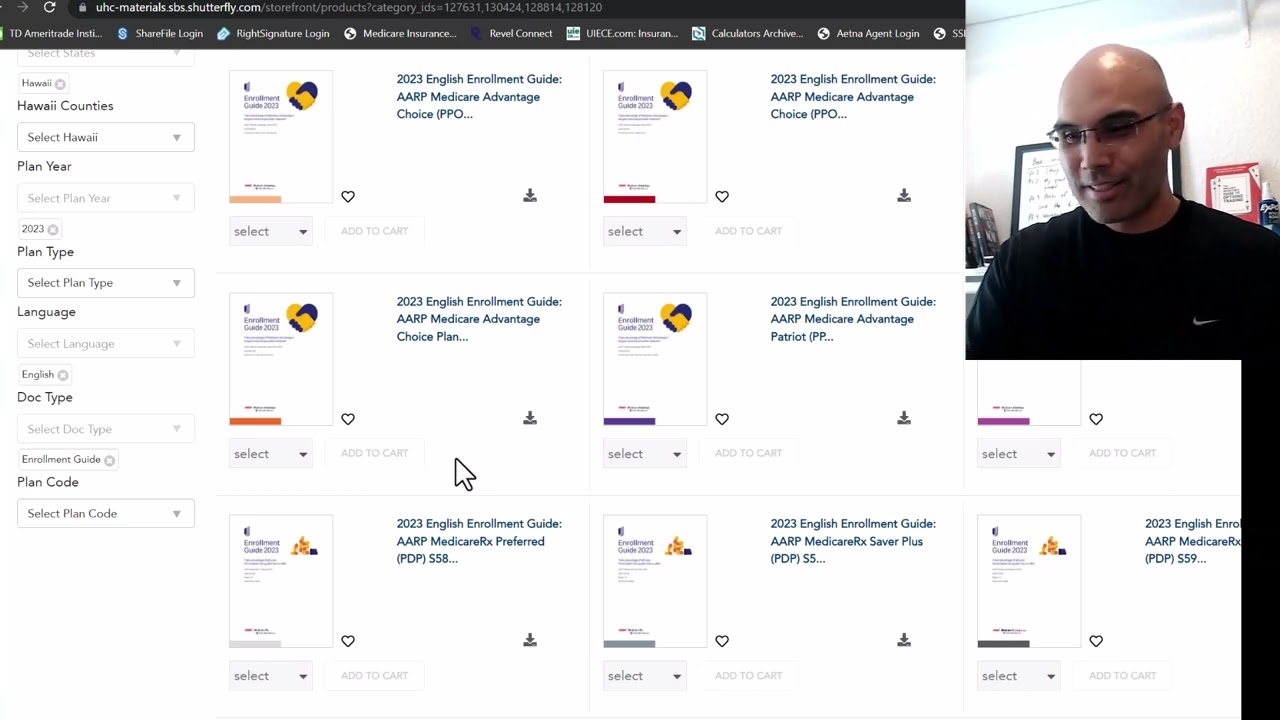Open the Select Plan Code dropdown
The height and width of the screenshot is (720, 1280).
pyautogui.click(x=105, y=514)
